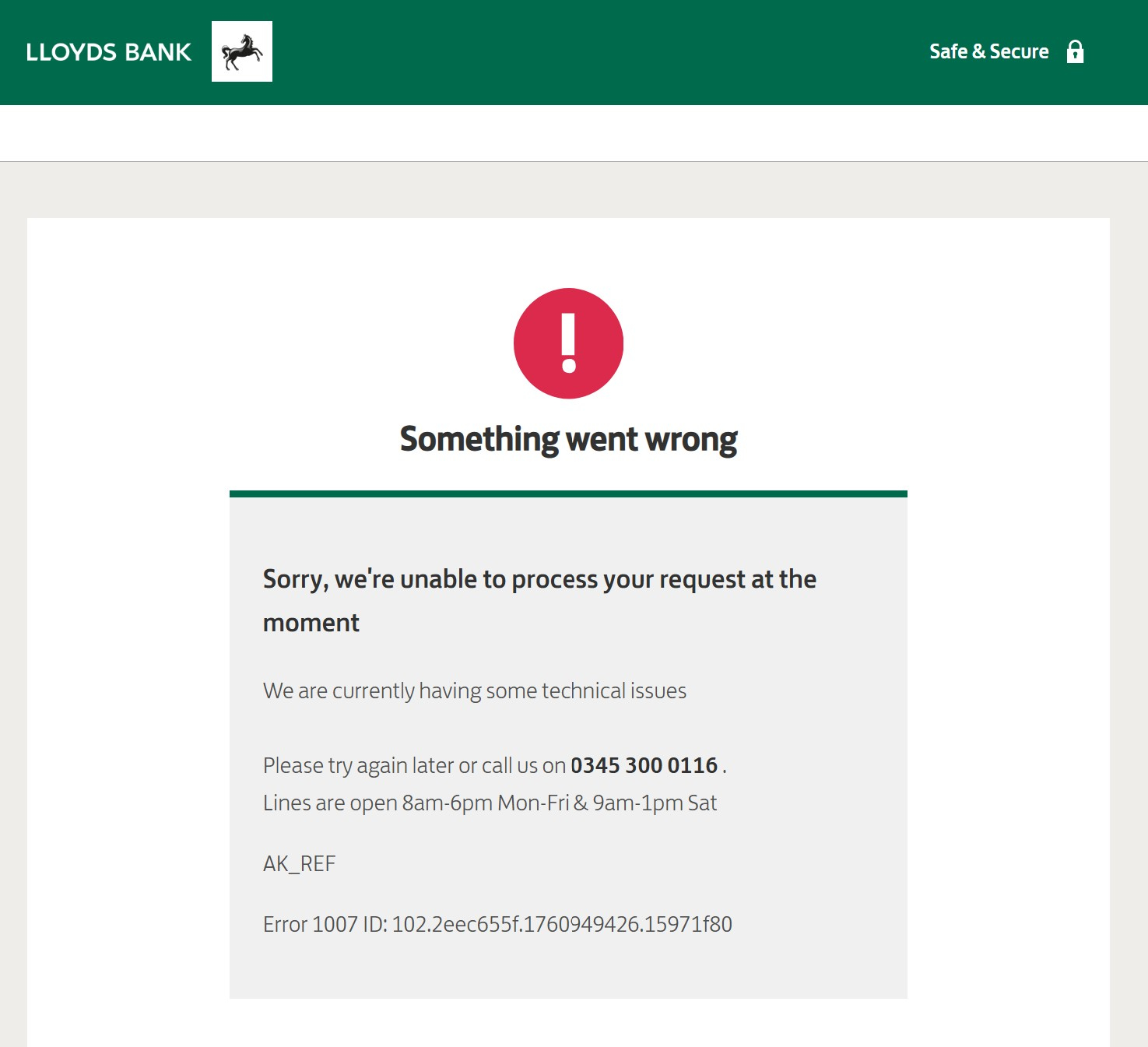The image size is (1148, 1047).
Task: Click the green divider bar above message
Action: (568, 494)
